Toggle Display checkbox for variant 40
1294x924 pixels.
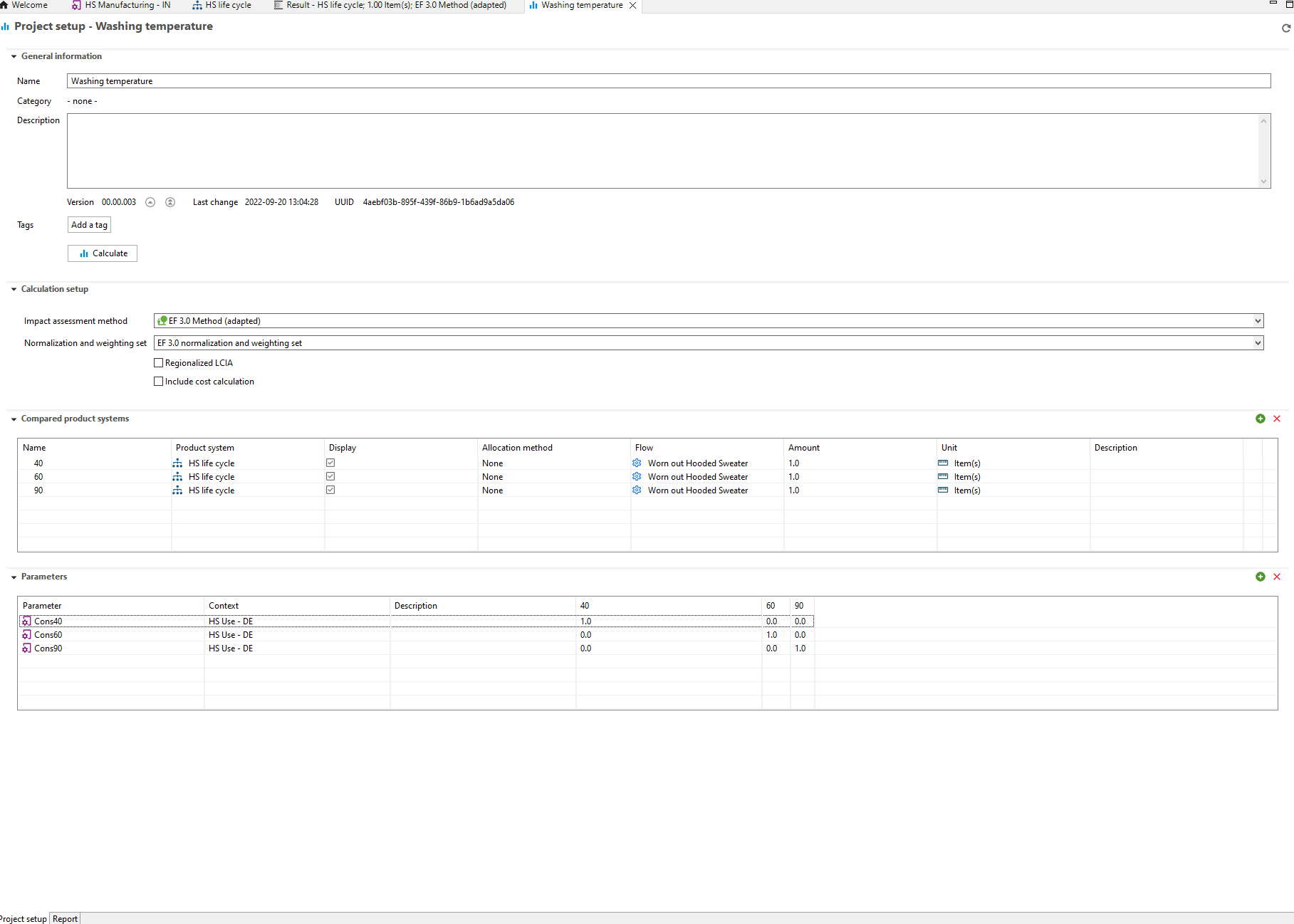[x=330, y=463]
